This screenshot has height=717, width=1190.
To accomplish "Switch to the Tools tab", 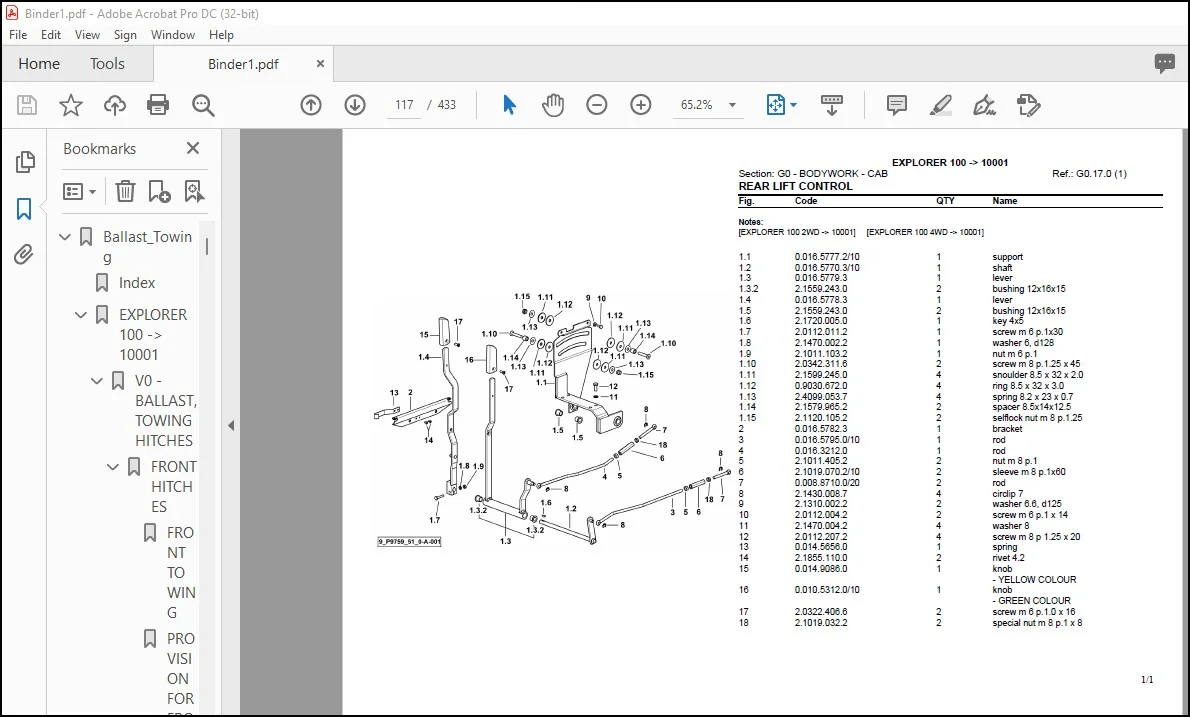I will (x=107, y=64).
